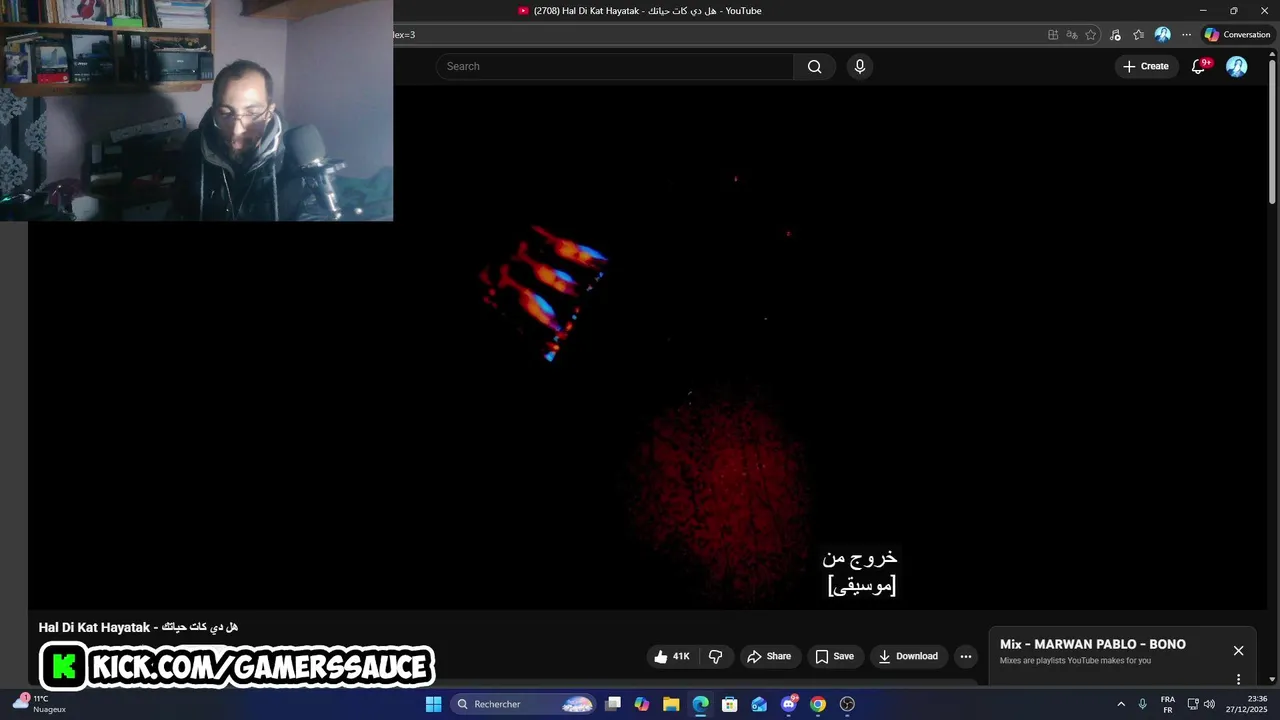Viewport: 1280px width, 720px height.
Task: Launch Copilot from taskbar
Action: (x=642, y=704)
